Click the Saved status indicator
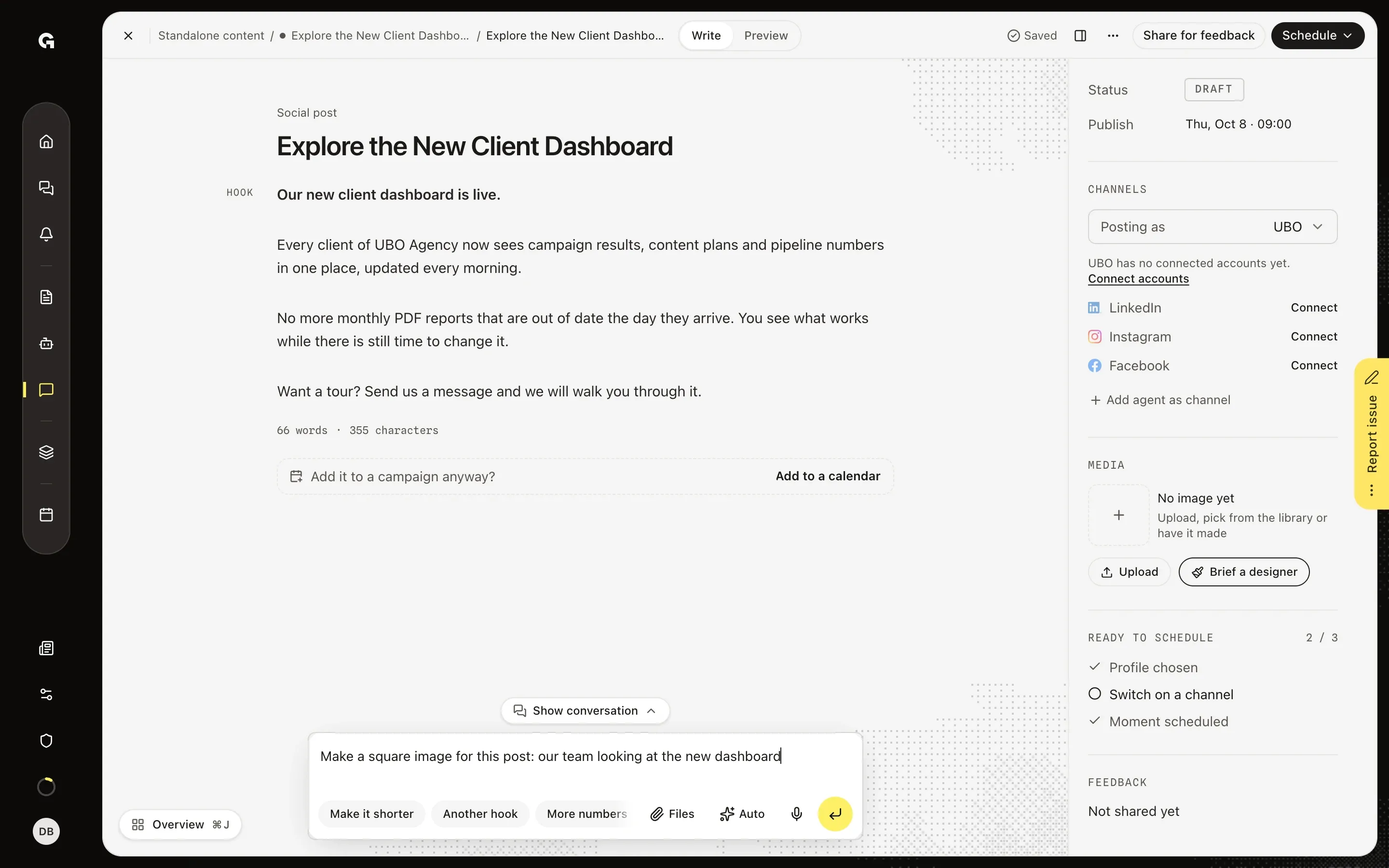Screen dimensions: 1389x868 (1032, 36)
